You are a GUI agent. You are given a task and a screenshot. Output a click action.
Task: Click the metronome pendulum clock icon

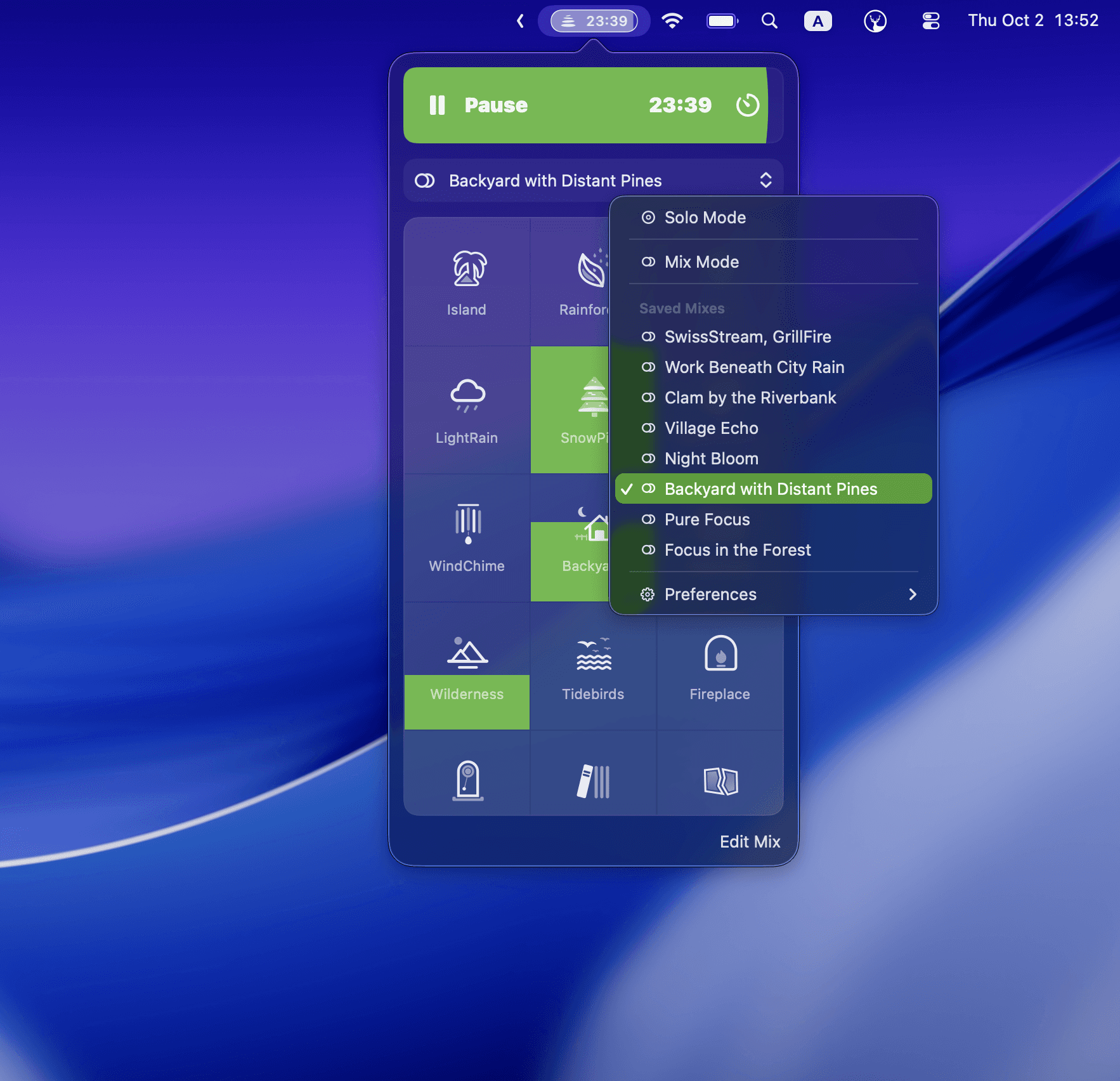coord(467,780)
